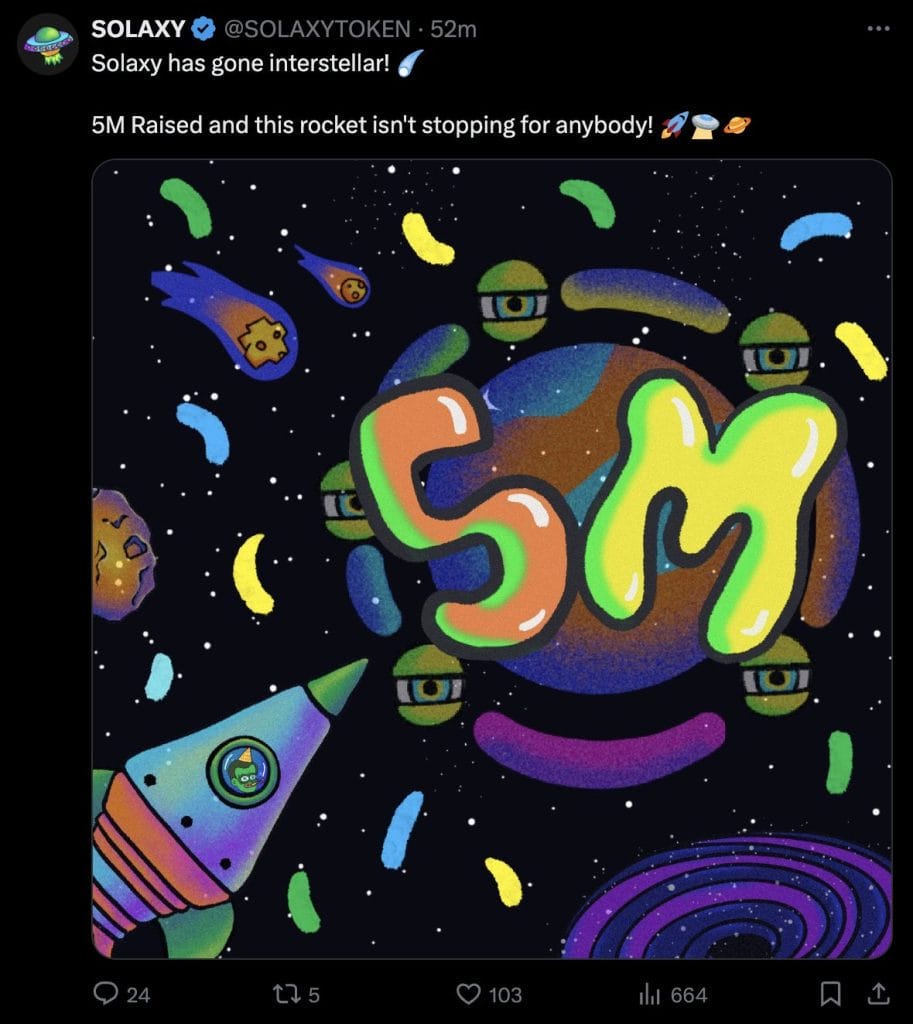This screenshot has height=1024, width=913.
Task: Open the @SOLAXYTOKEN handle link
Action: pyautogui.click(x=317, y=29)
